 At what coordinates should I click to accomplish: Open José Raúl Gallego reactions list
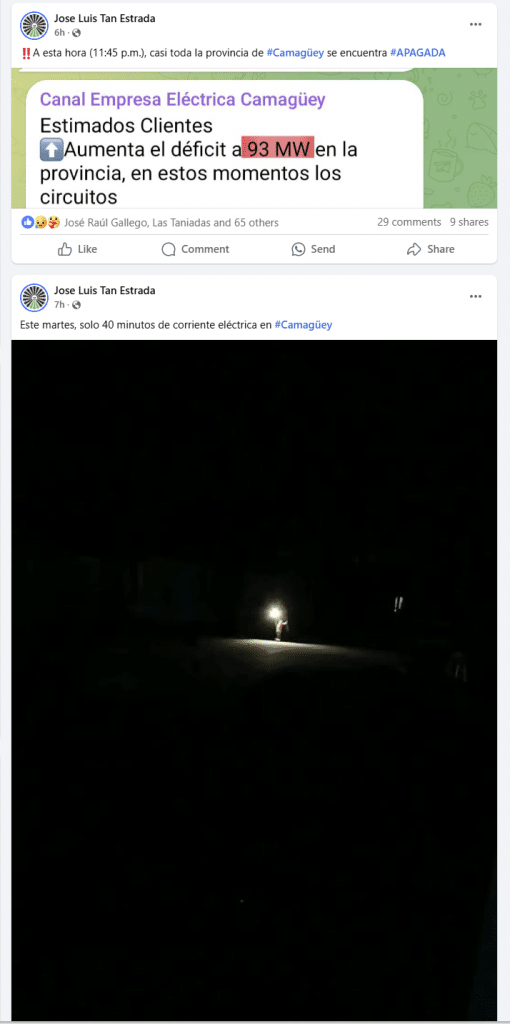pyautogui.click(x=106, y=223)
